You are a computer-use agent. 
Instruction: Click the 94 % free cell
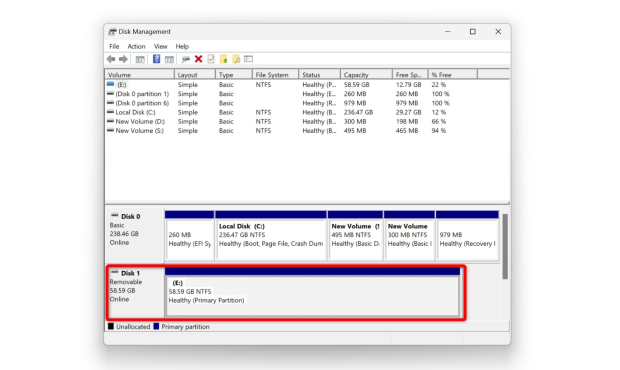439,130
